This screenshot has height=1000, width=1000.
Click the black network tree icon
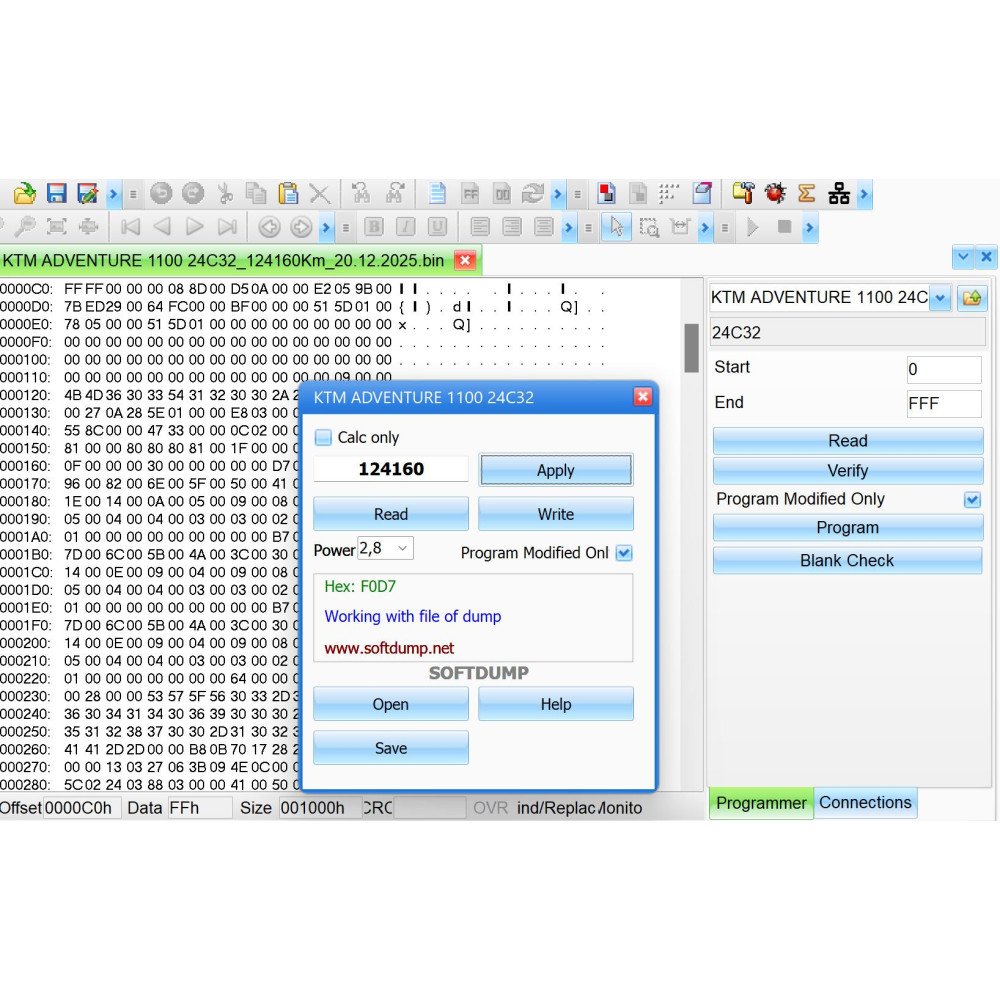tap(838, 193)
